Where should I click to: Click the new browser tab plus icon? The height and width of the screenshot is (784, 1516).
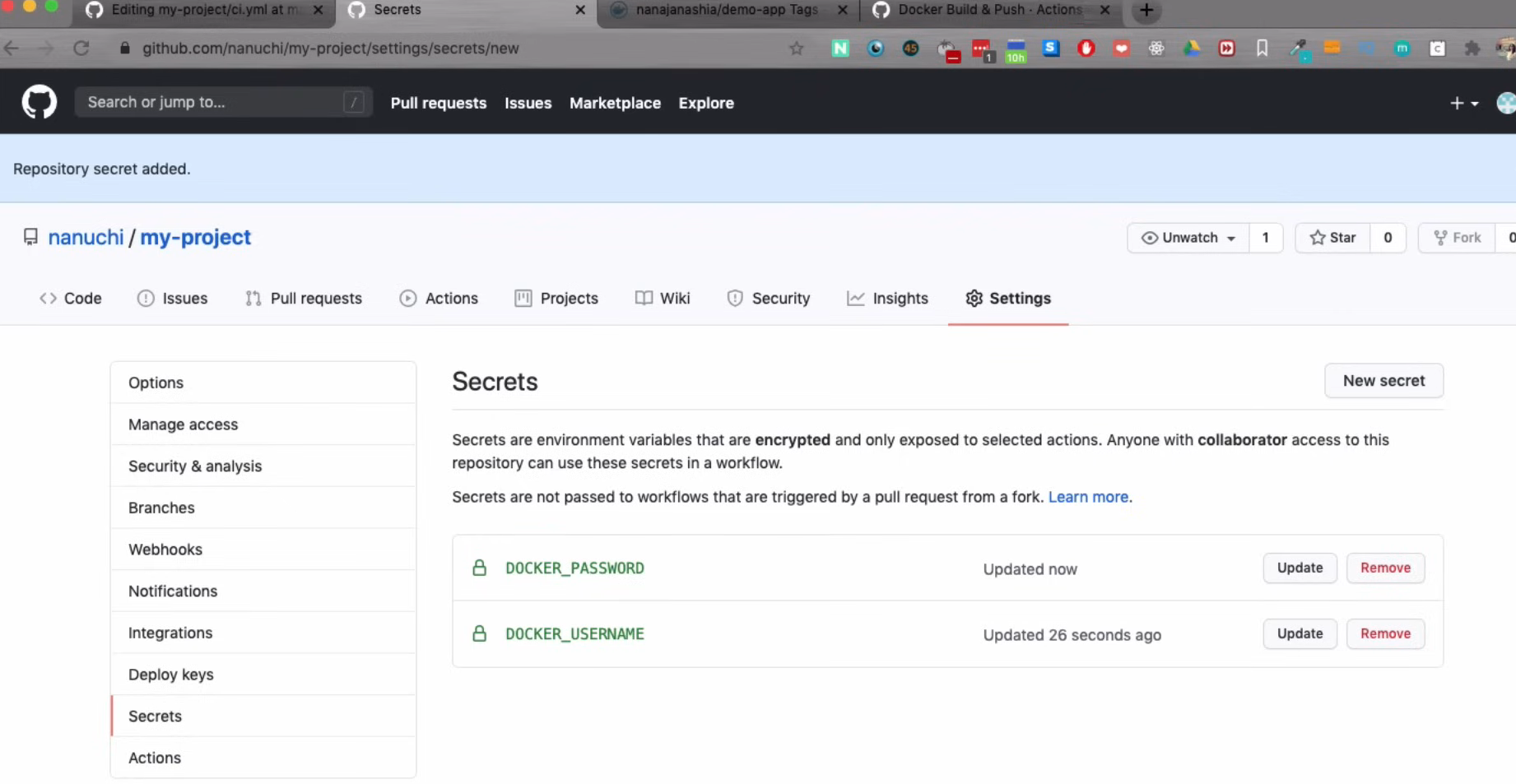click(x=1146, y=11)
